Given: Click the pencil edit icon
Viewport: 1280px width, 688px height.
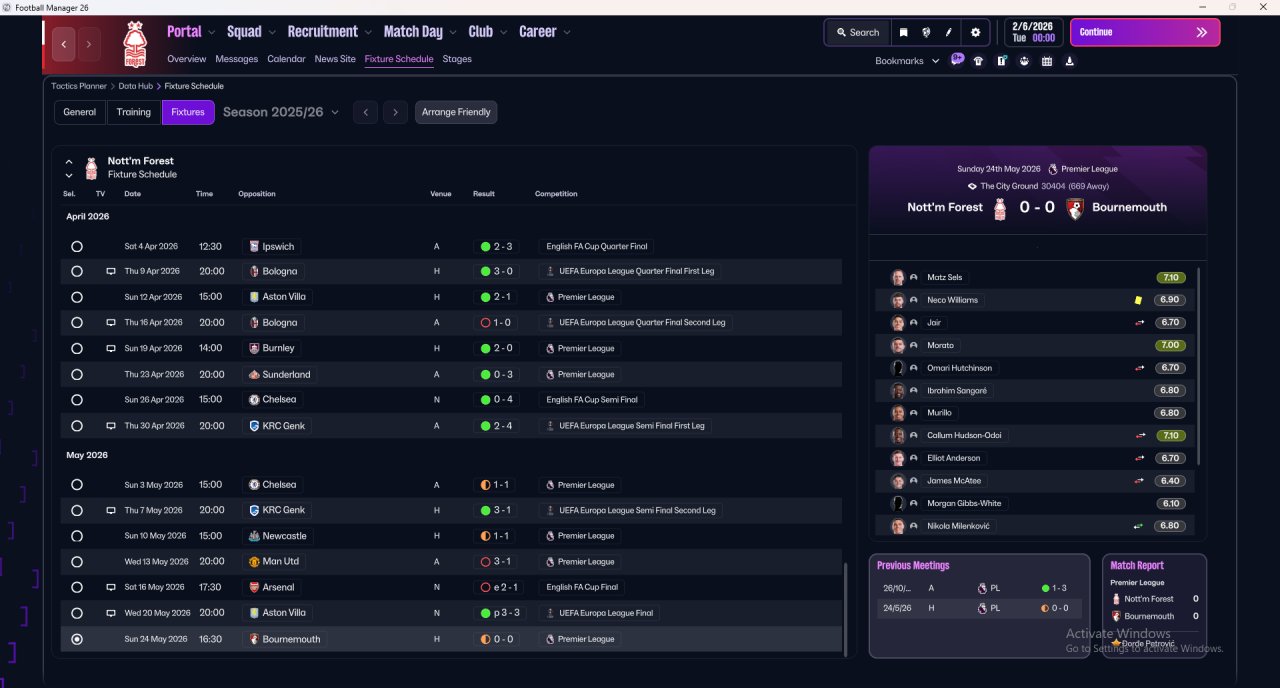Looking at the screenshot, I should click(x=949, y=32).
